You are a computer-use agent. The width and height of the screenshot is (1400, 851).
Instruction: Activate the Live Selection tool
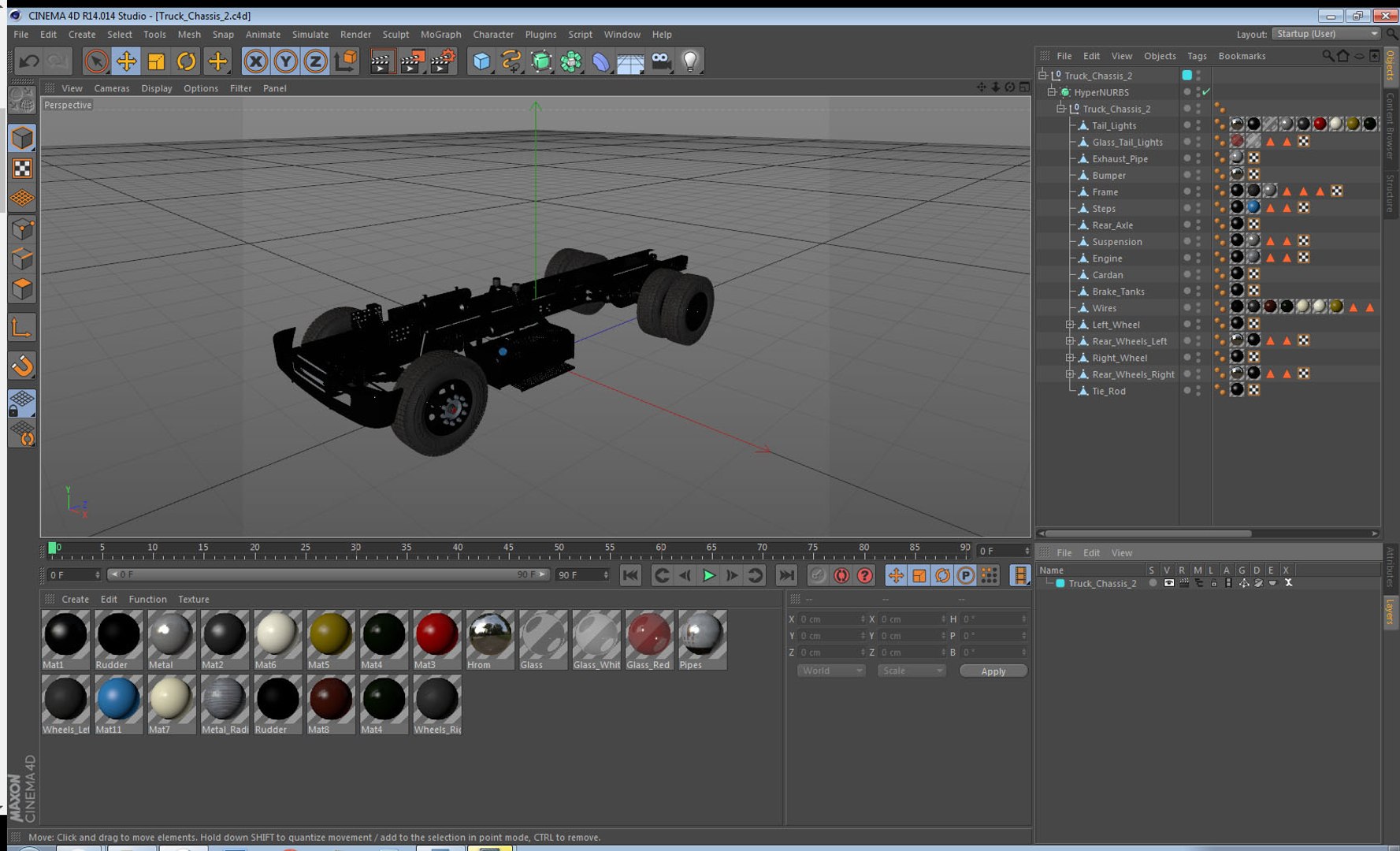tap(96, 61)
